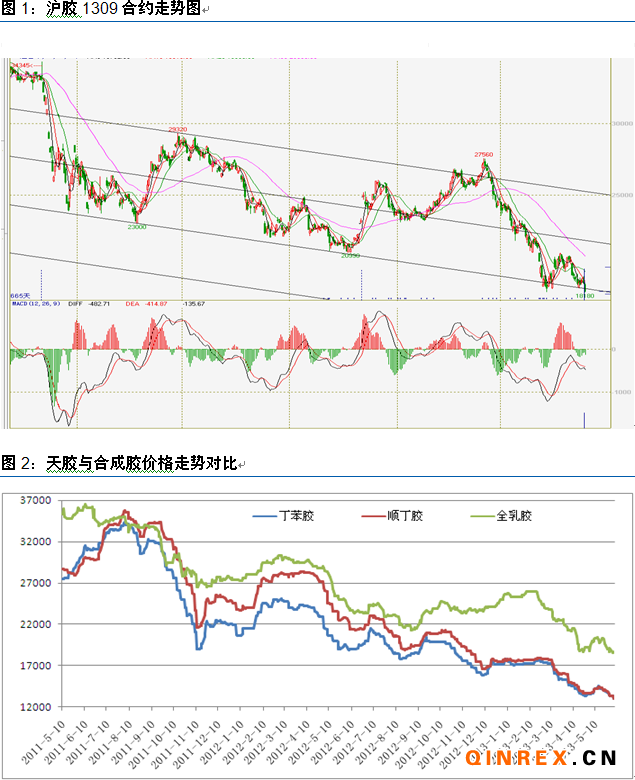Click the 37000 y-axis label

pyautogui.click(x=35, y=500)
